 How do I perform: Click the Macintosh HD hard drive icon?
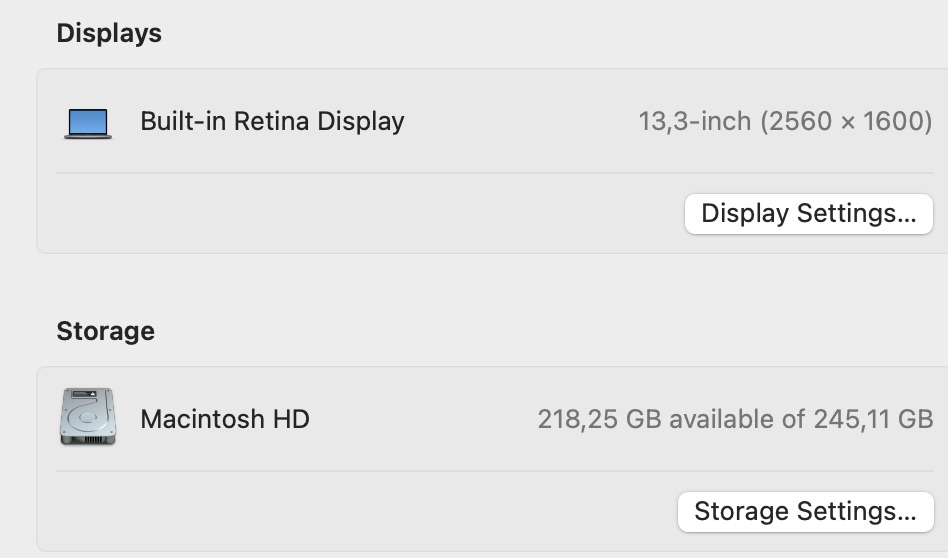pos(87,417)
